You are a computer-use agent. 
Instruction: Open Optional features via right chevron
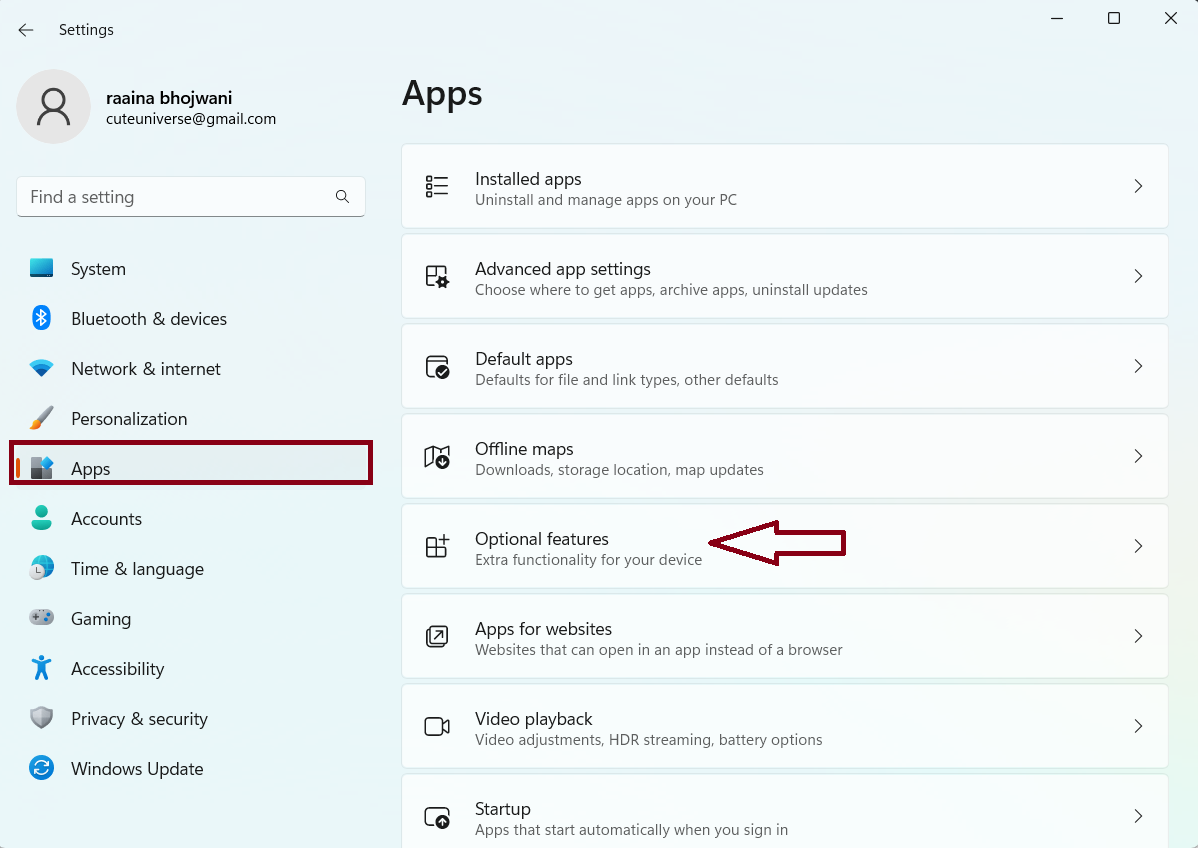(x=1138, y=546)
